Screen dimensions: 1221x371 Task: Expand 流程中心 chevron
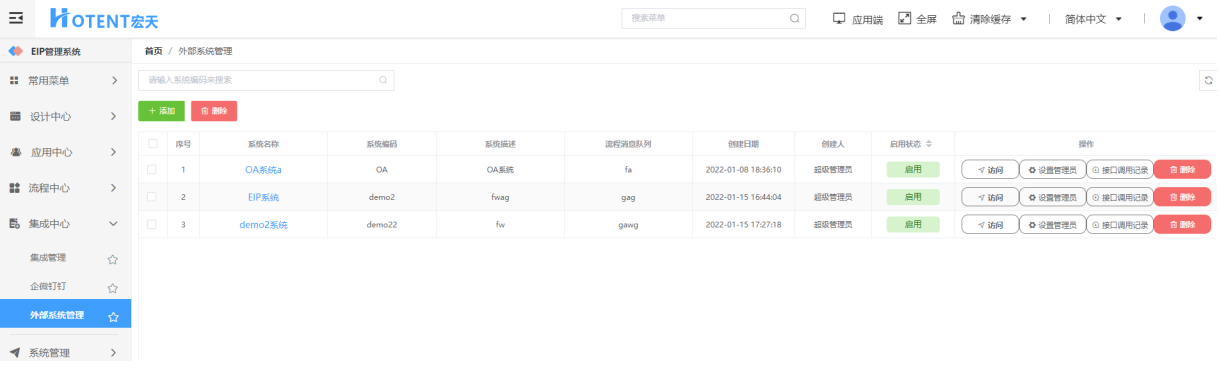click(114, 188)
